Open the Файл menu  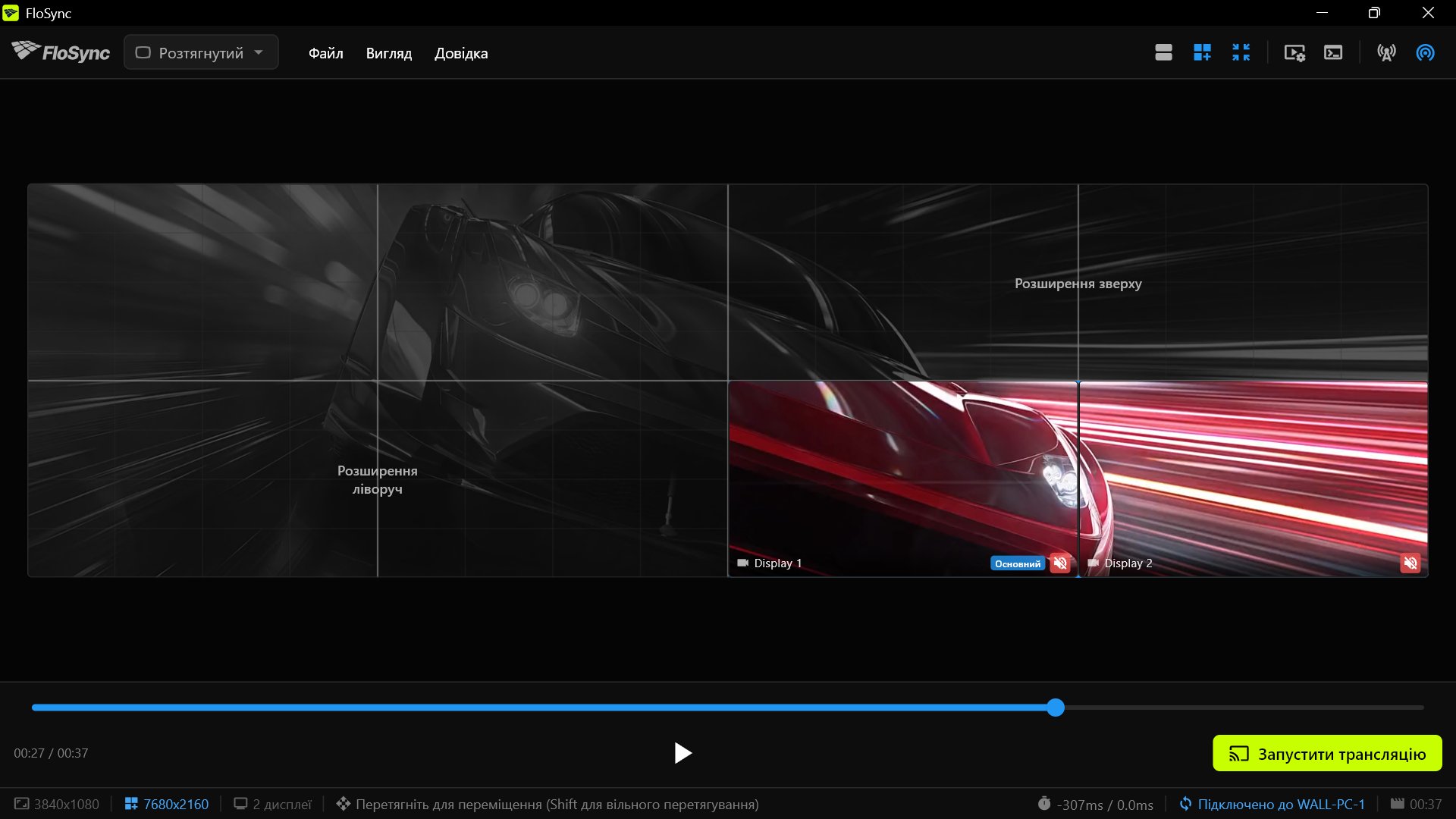326,53
